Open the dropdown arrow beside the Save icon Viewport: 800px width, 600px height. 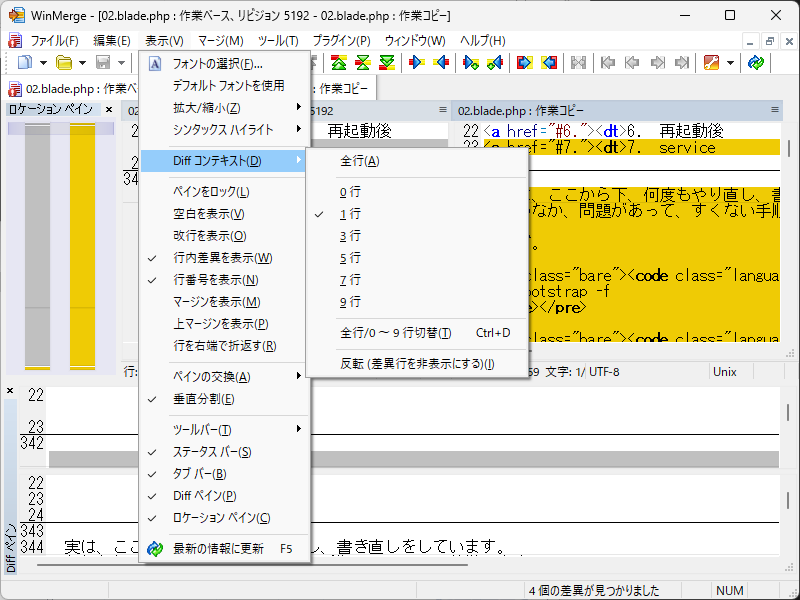(x=121, y=63)
